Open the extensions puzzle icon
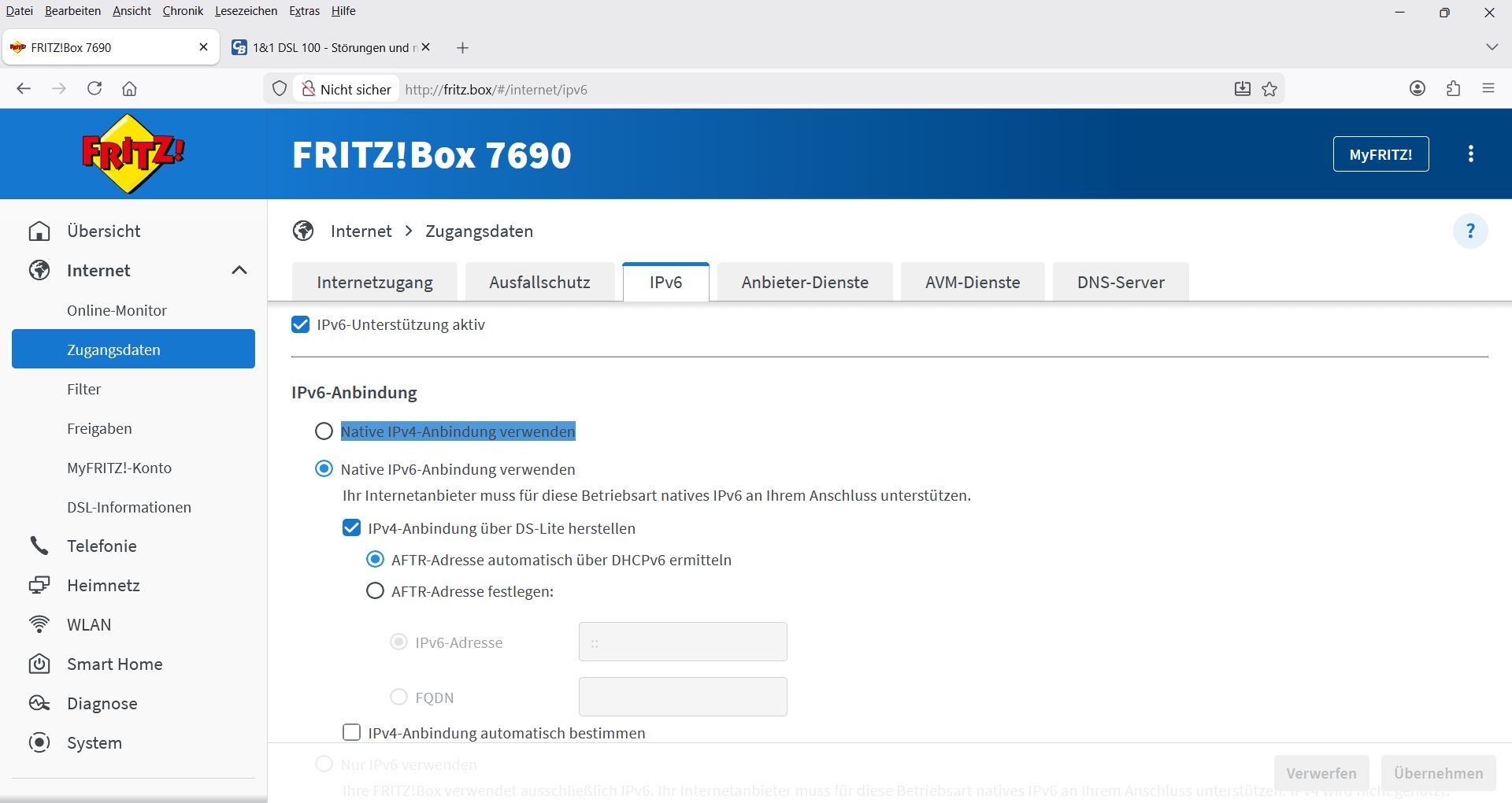 (1454, 89)
